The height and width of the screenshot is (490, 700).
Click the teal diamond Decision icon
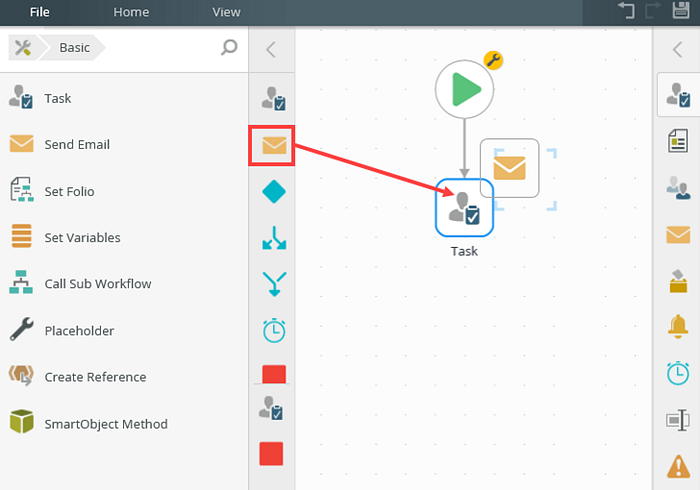click(x=274, y=191)
